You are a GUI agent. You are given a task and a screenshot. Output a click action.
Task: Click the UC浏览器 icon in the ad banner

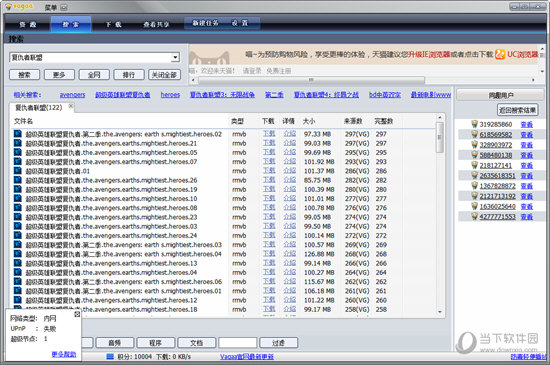coord(500,54)
